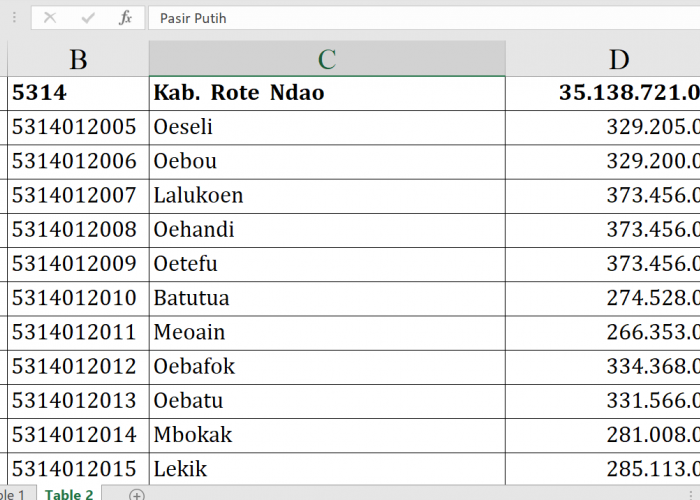
Task: Click the formula bar showing Pasir Putih
Action: 420,18
